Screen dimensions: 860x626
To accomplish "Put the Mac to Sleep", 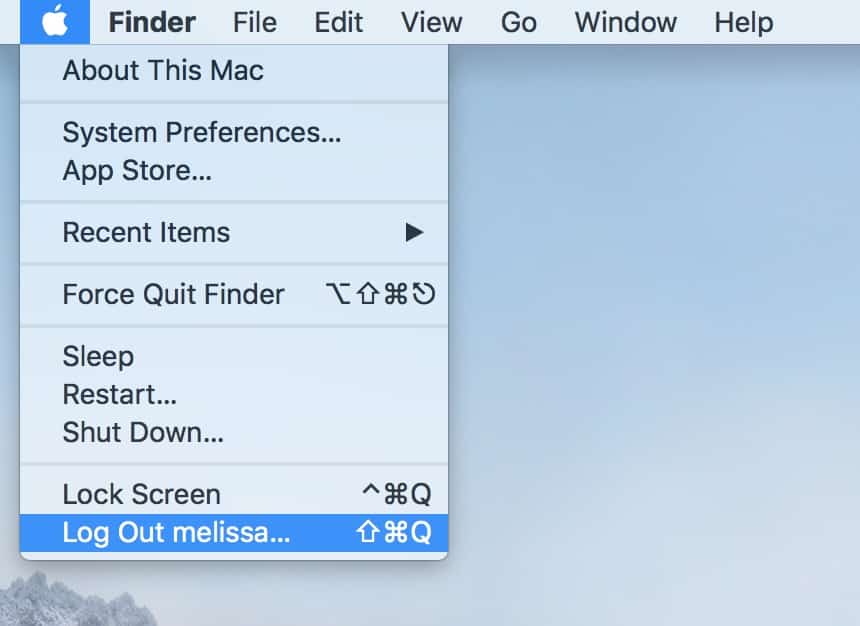I will point(98,357).
